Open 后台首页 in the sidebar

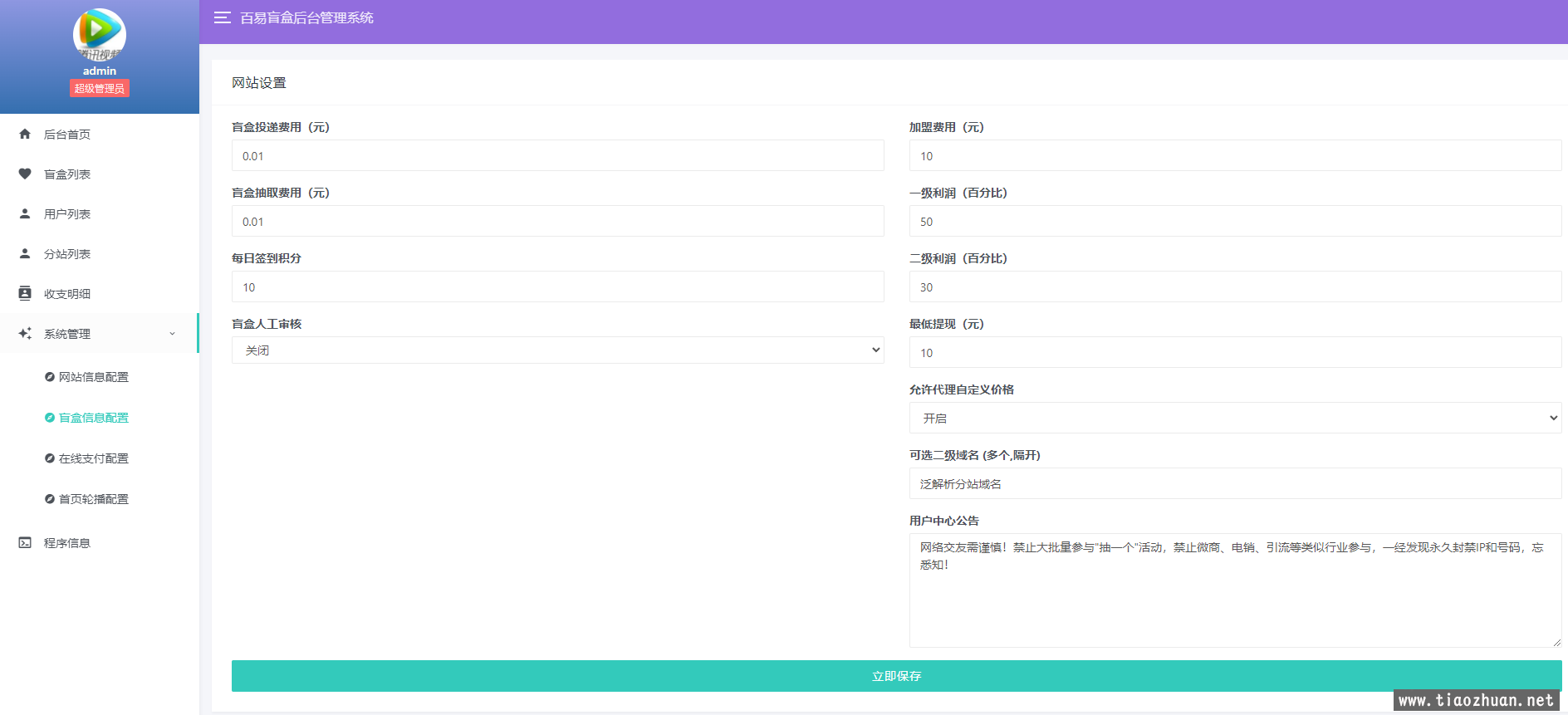click(x=100, y=134)
